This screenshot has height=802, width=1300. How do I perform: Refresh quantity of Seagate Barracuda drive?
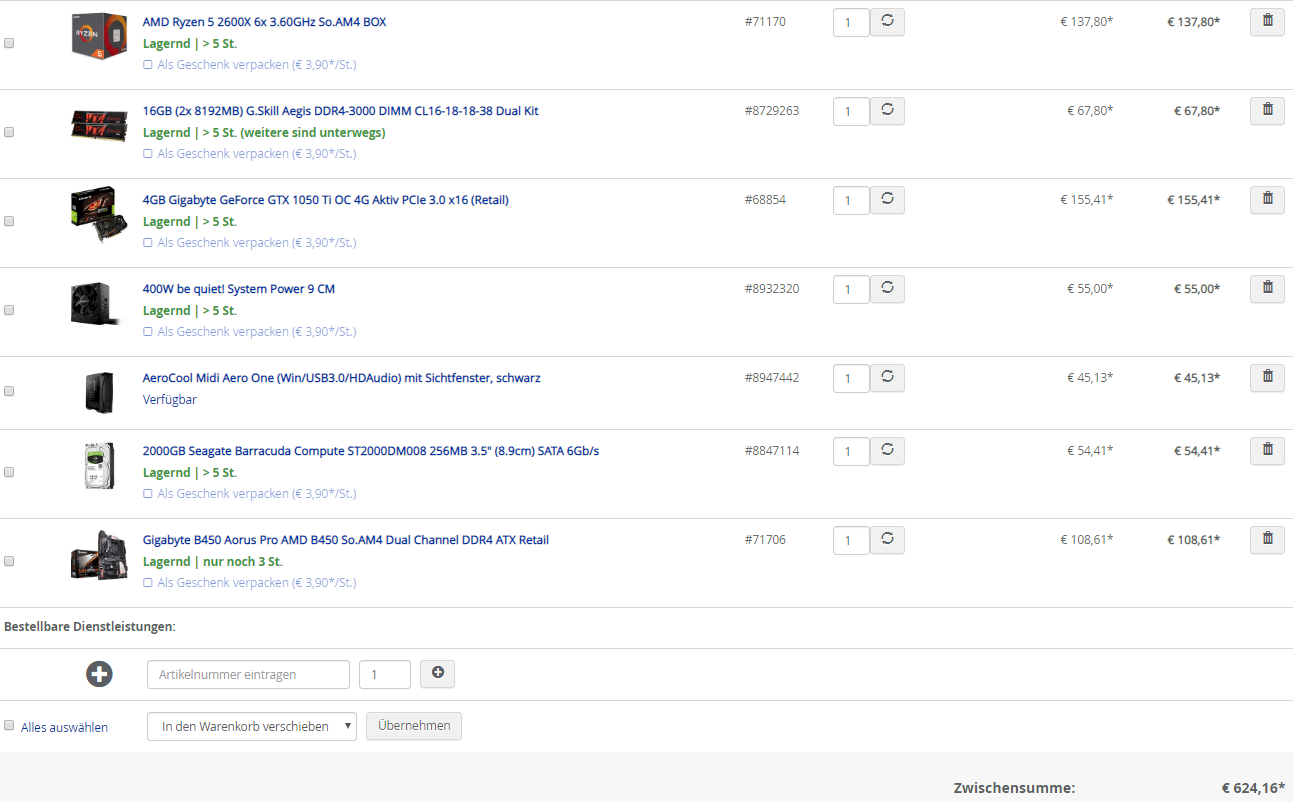(887, 451)
